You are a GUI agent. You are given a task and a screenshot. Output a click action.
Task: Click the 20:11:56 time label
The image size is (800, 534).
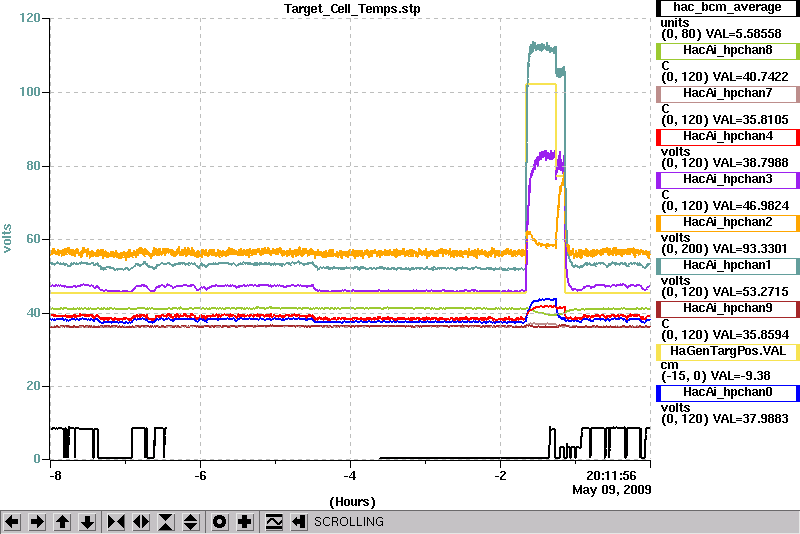[611, 476]
